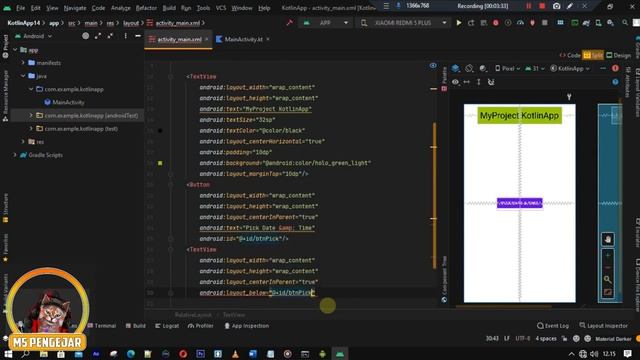
Task: Click the editor vertical scrollbar
Action: point(434,195)
